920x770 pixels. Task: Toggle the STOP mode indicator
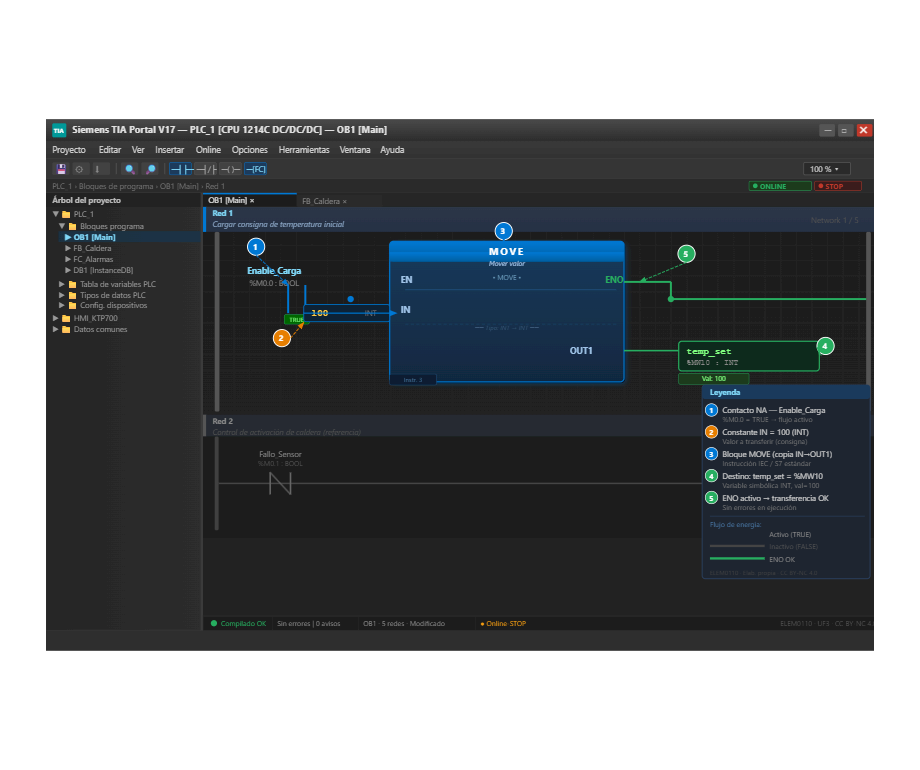[x=838, y=186]
